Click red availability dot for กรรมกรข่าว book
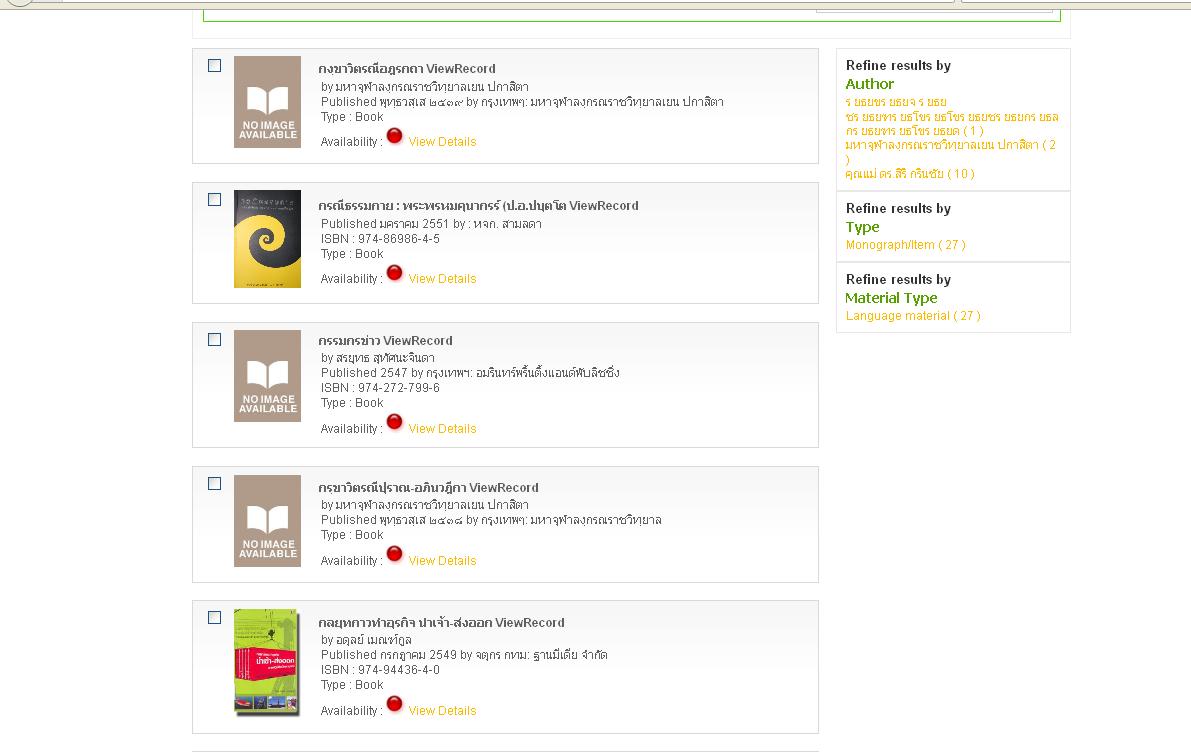Image resolution: width=1191 pixels, height=752 pixels. pyautogui.click(x=395, y=423)
